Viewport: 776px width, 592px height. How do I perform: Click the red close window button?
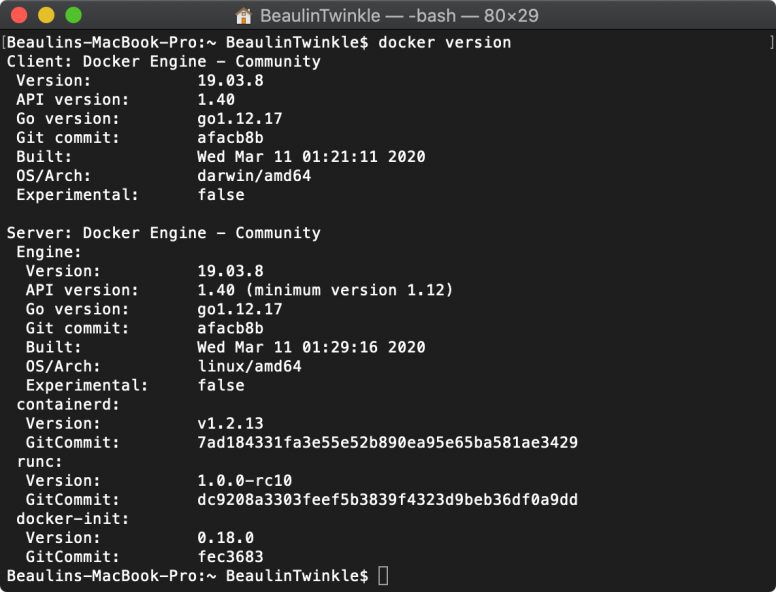click(19, 15)
